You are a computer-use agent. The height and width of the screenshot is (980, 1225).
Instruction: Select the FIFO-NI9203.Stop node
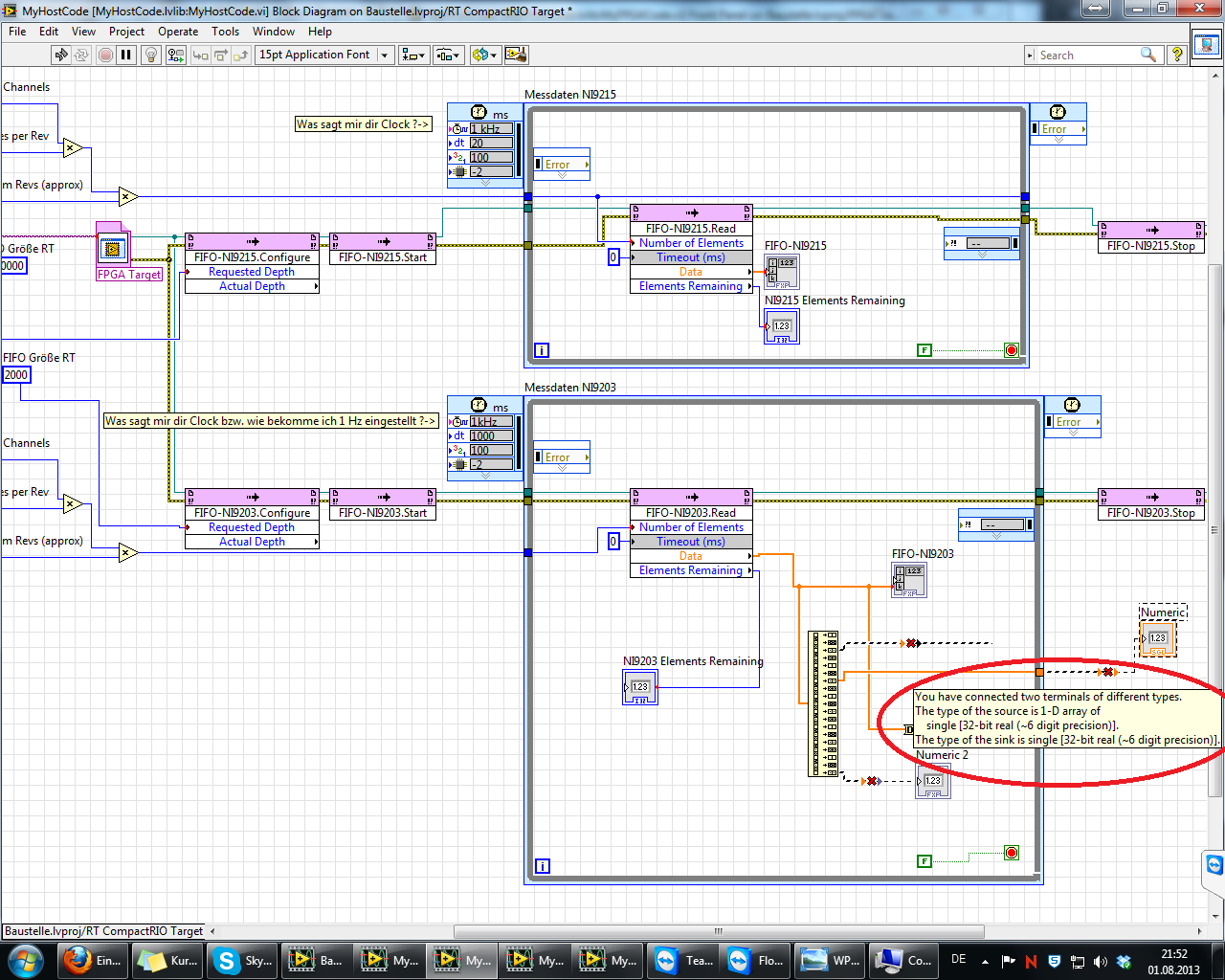pyautogui.click(x=1151, y=504)
